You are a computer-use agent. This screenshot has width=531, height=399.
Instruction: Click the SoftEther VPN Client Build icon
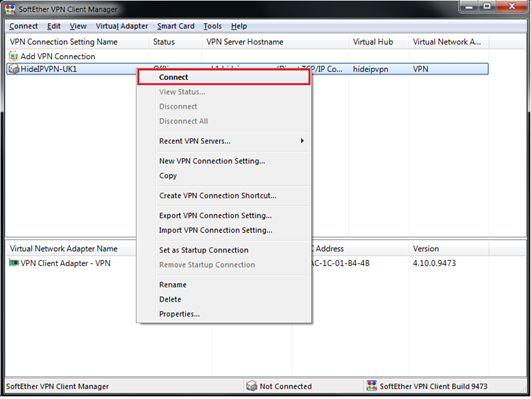[x=371, y=386]
